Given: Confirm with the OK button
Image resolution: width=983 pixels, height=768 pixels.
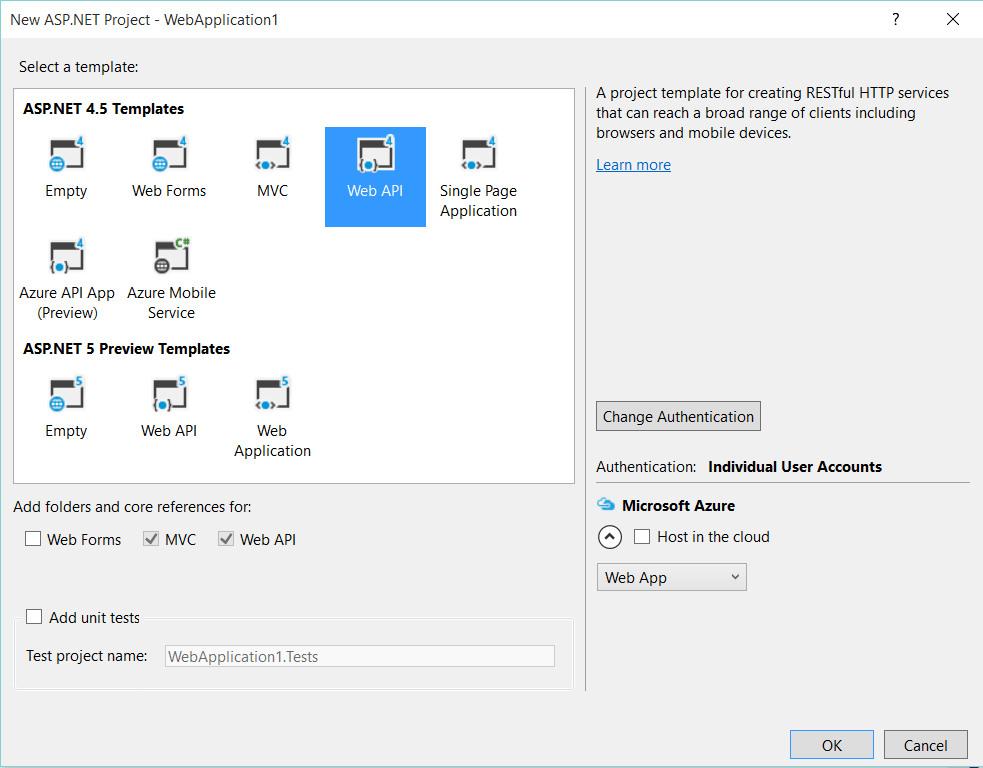Looking at the screenshot, I should [832, 745].
